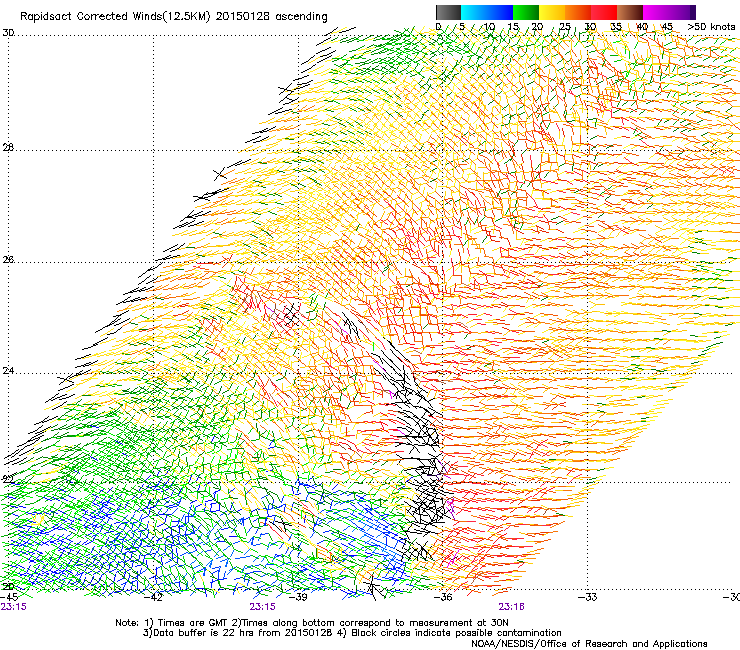This screenshot has width=740, height=650.
Task: Click the latitude label '30'
Action: point(8,33)
